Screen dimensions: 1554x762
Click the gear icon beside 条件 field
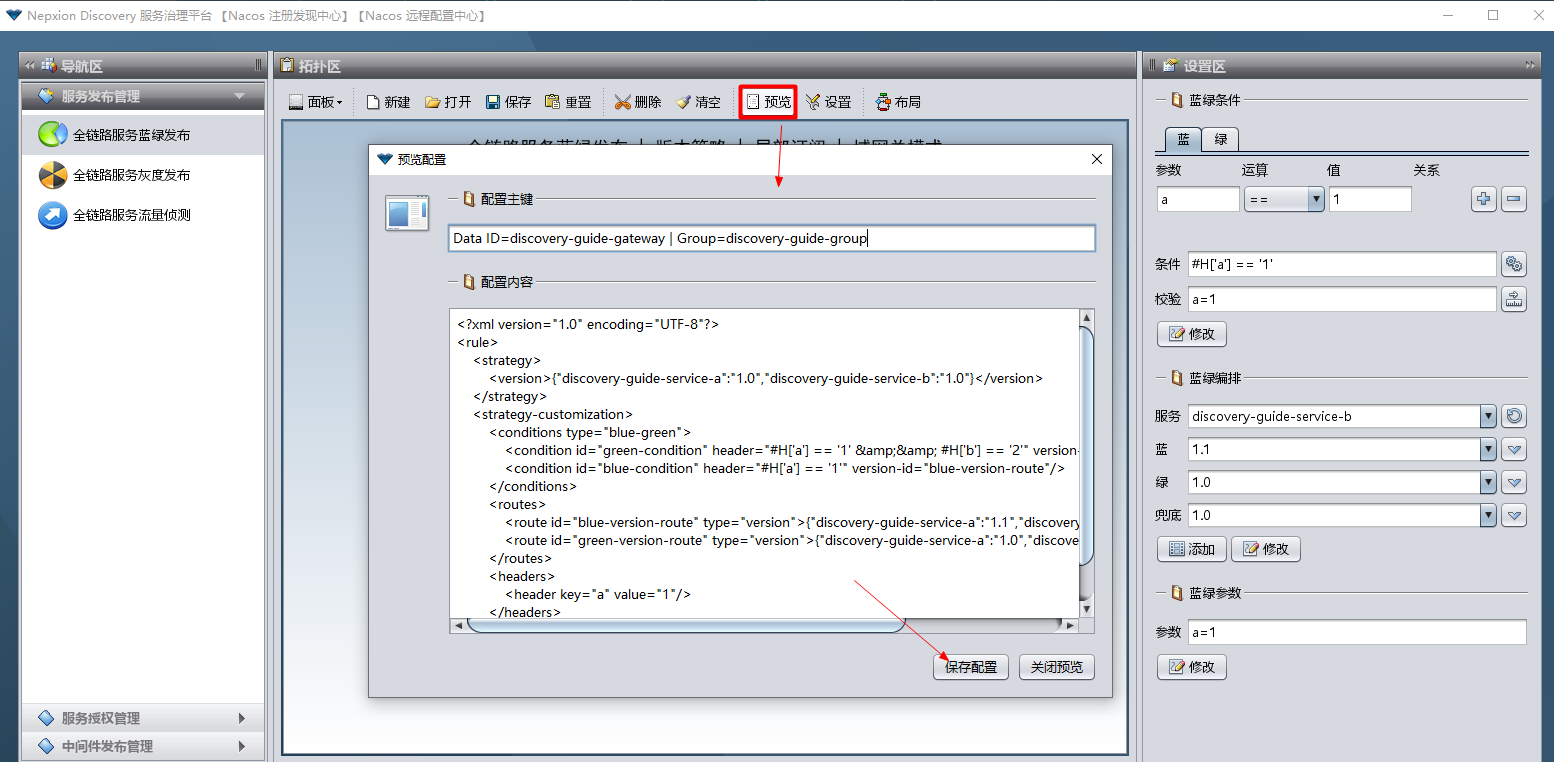pyautogui.click(x=1514, y=264)
